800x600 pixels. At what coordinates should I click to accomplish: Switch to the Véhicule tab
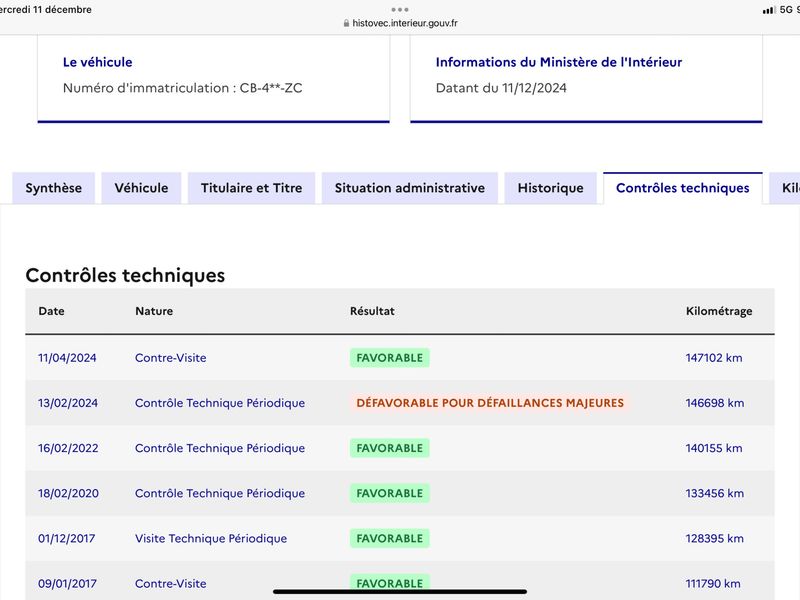(141, 188)
